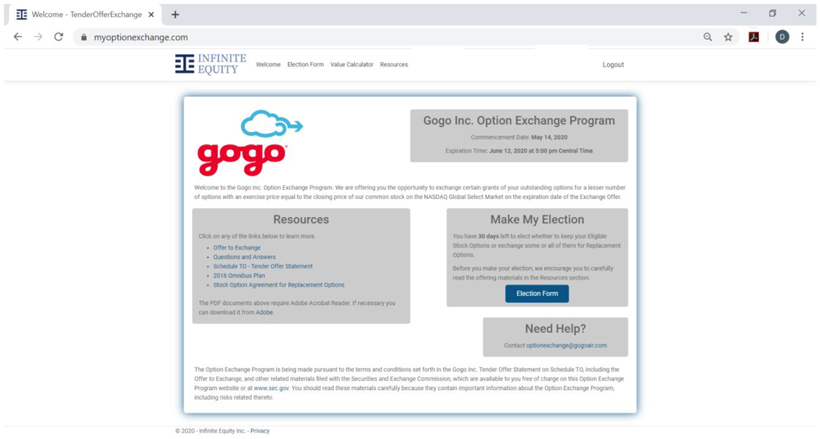Click Logout in the header

[613, 65]
